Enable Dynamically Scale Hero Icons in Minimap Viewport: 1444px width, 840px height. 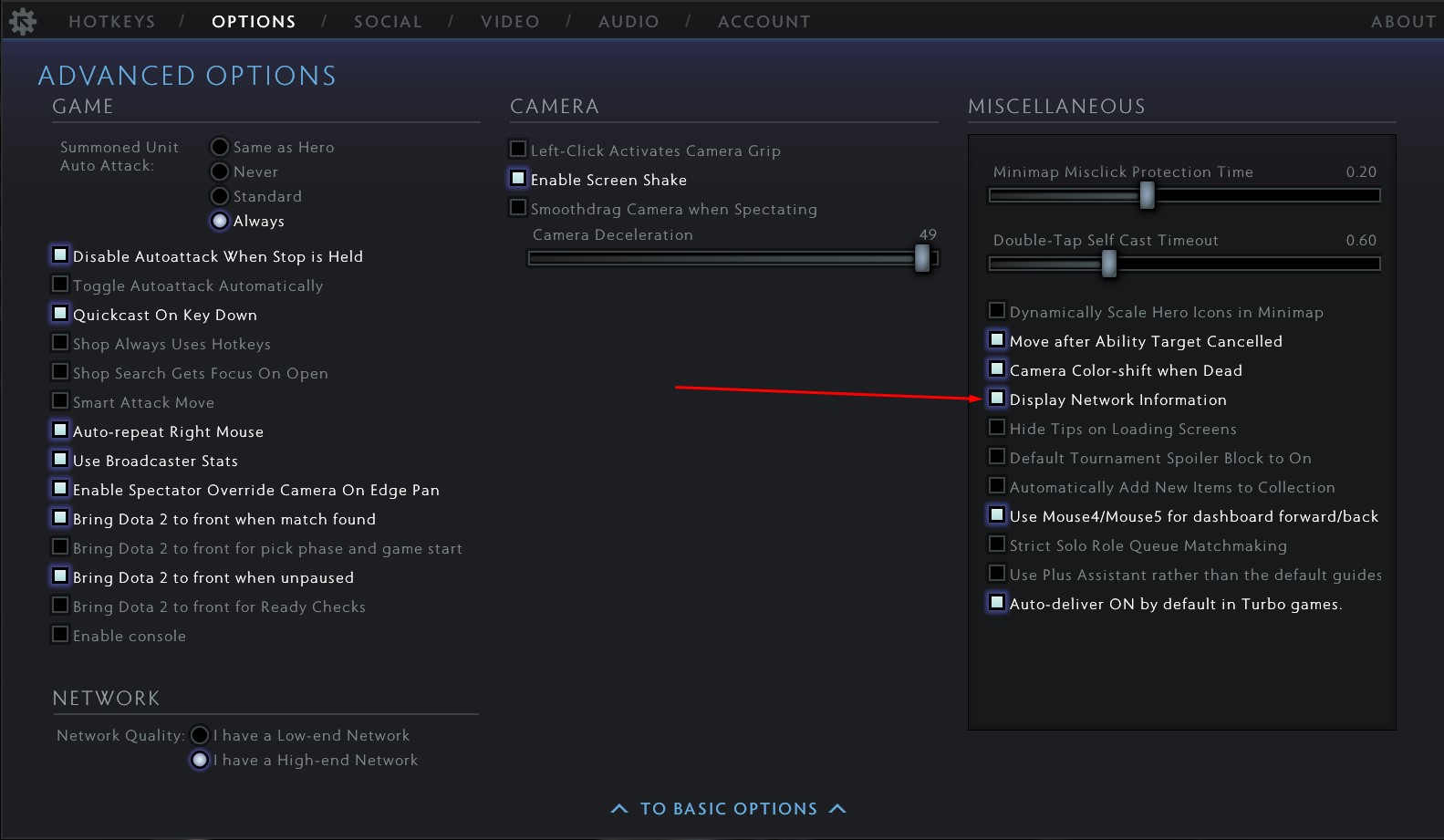coord(997,311)
